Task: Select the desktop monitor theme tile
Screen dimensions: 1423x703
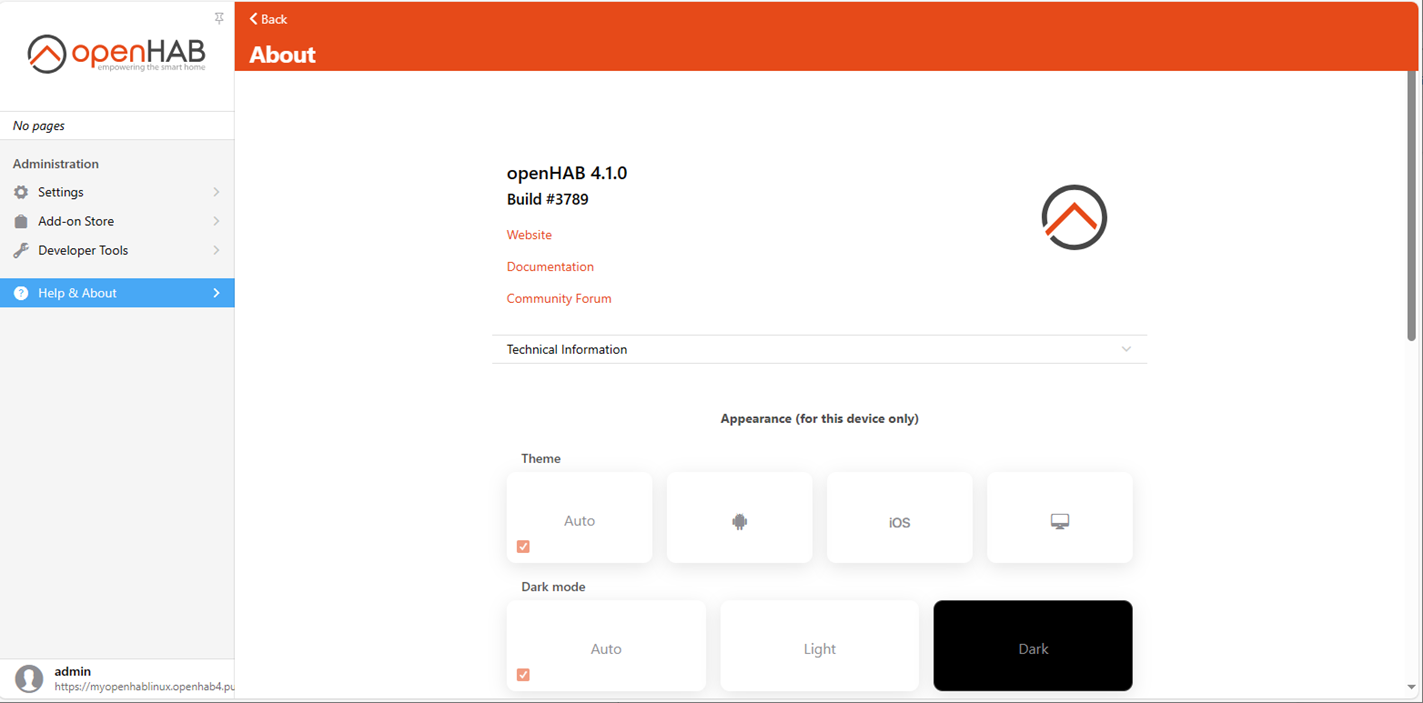Action: (x=1059, y=517)
